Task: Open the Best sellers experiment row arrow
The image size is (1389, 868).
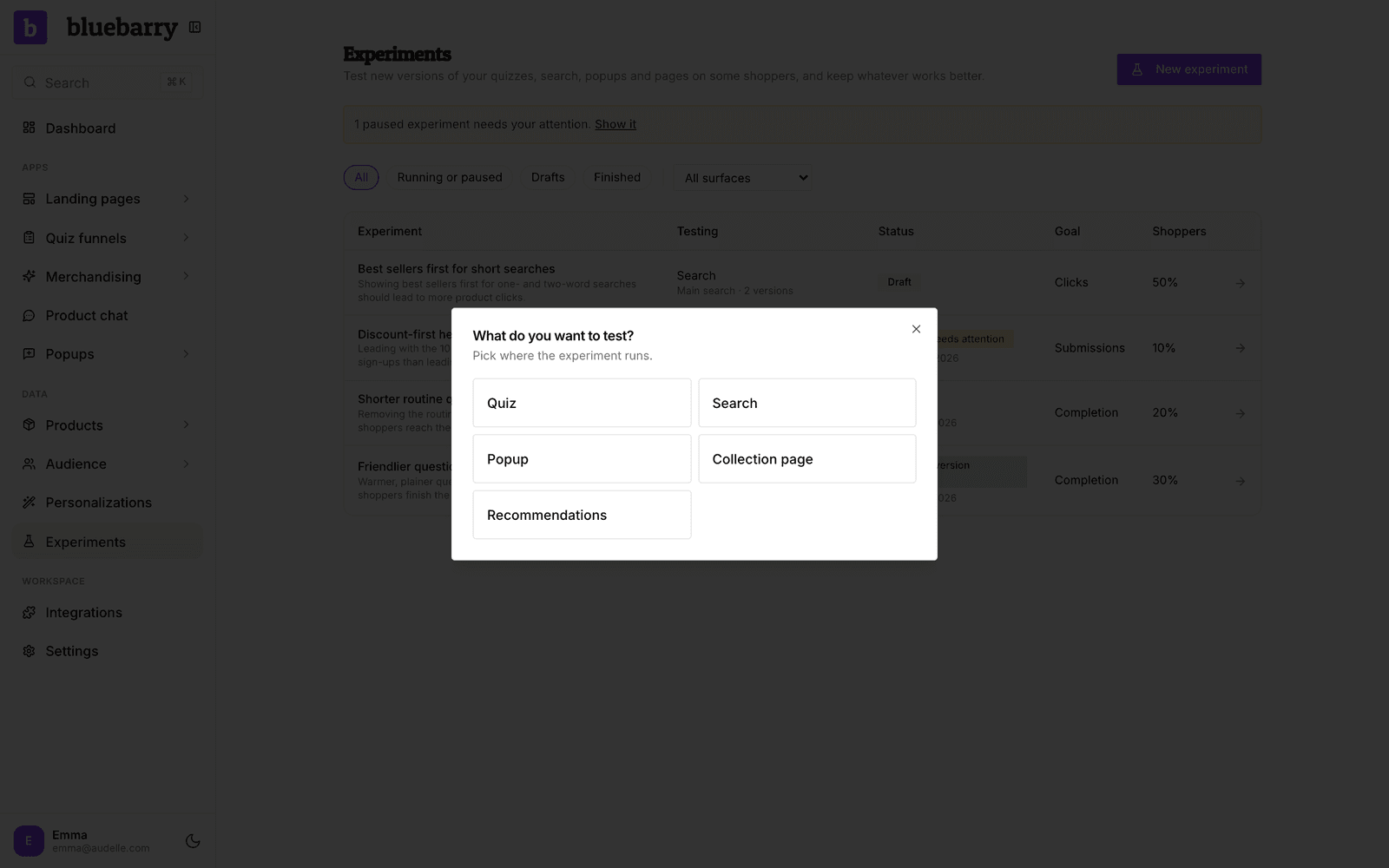Action: pos(1241,283)
